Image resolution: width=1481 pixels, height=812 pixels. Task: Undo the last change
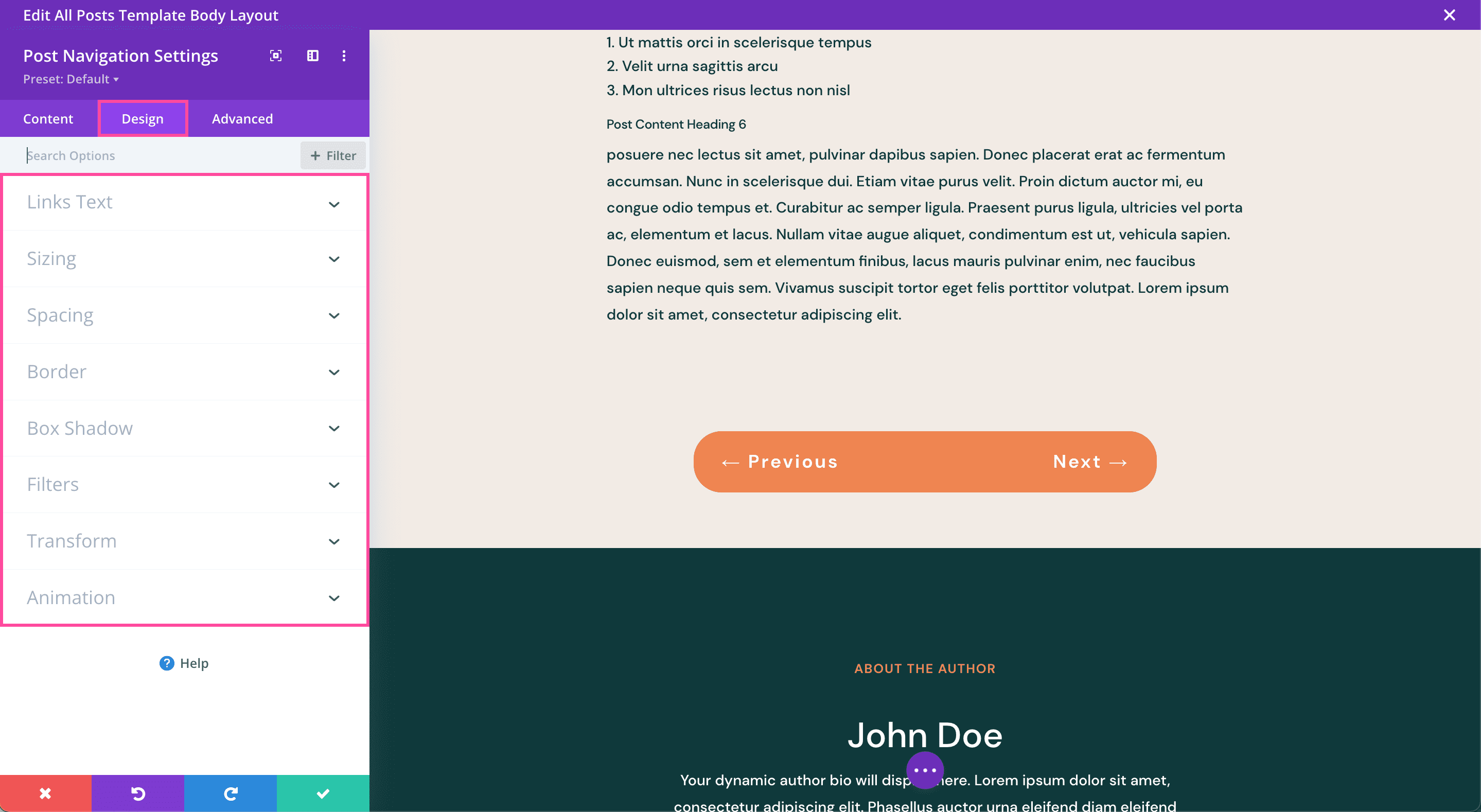click(137, 793)
